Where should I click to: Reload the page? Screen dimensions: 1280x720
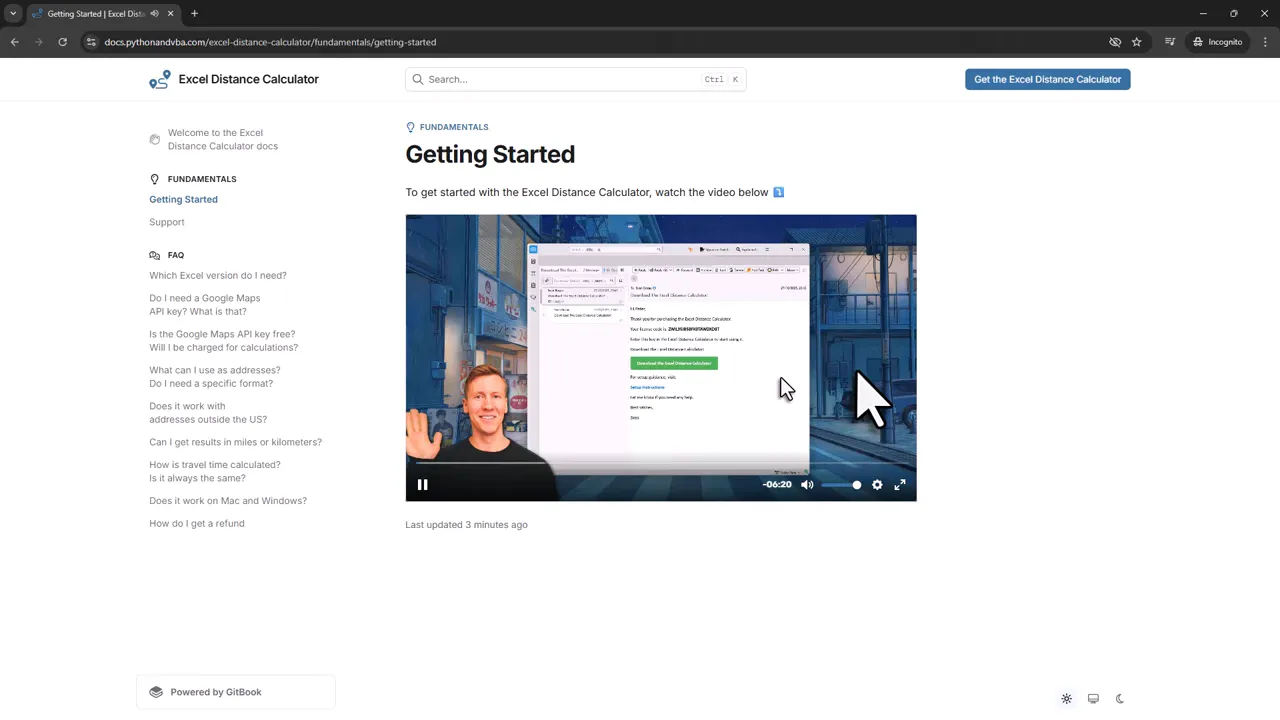pos(62,42)
